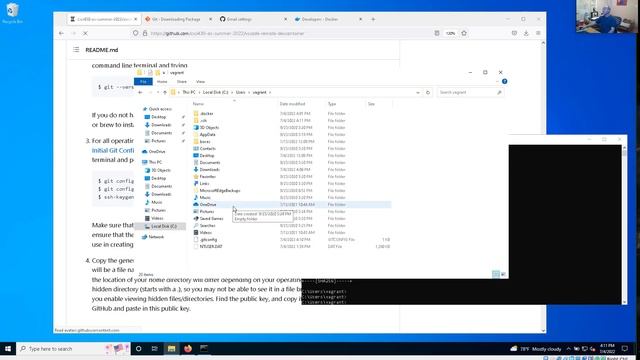The image size is (640, 360).
Task: Open the MicrosoftEdgeBackups folder
Action: tap(220, 190)
